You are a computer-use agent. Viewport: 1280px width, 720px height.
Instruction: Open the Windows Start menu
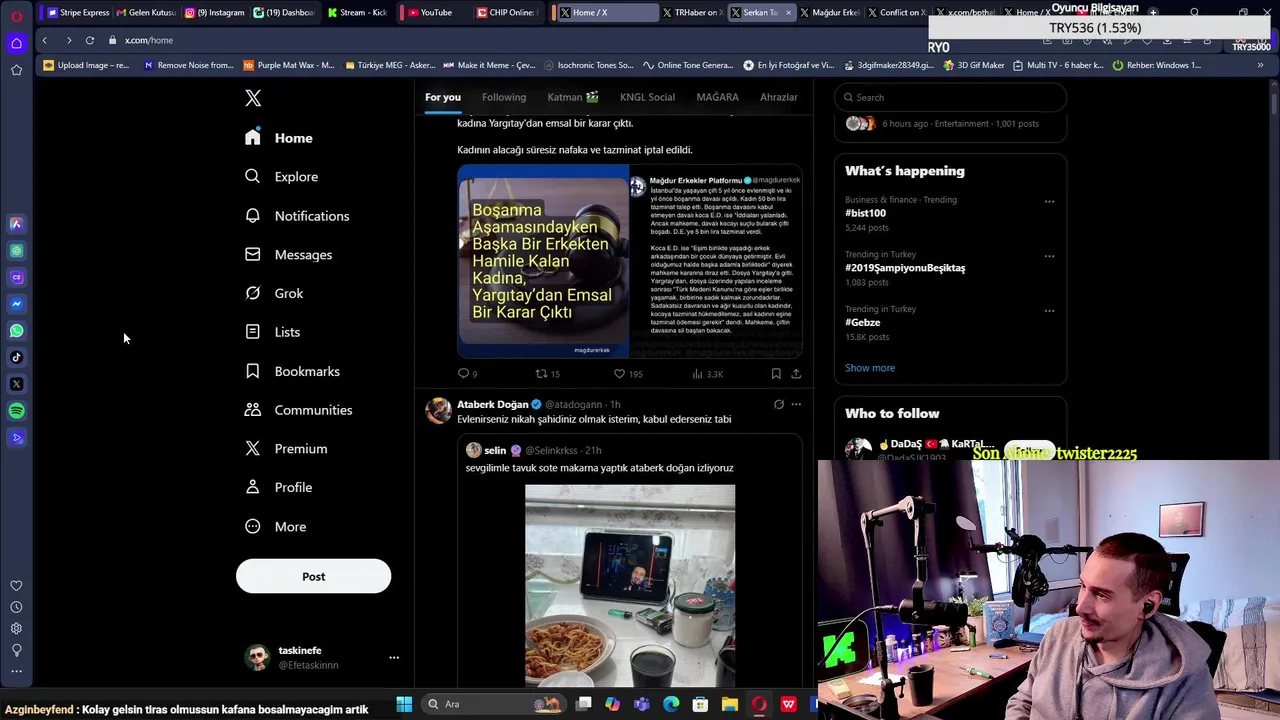[x=404, y=704]
